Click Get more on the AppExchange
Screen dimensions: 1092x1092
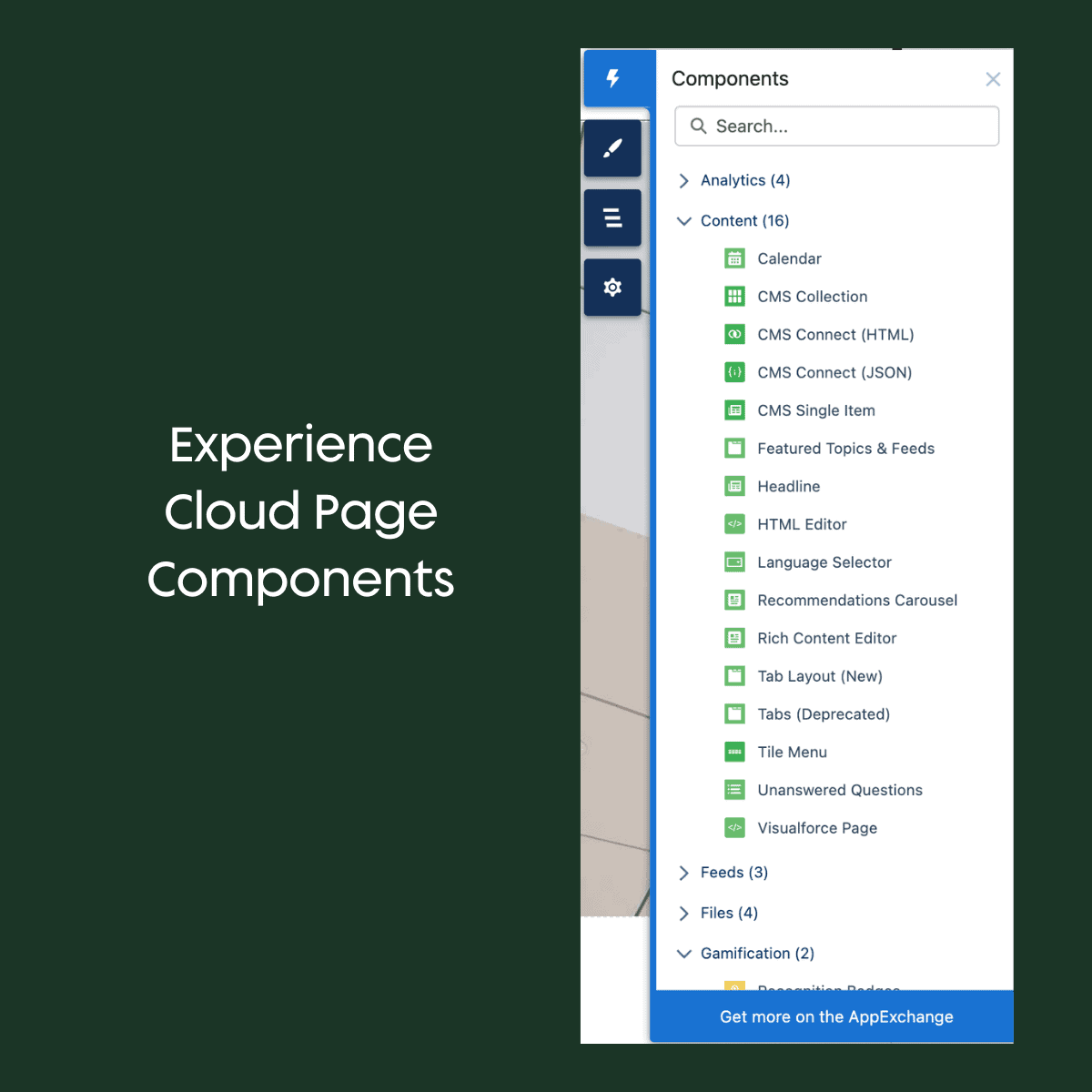[x=835, y=1016]
